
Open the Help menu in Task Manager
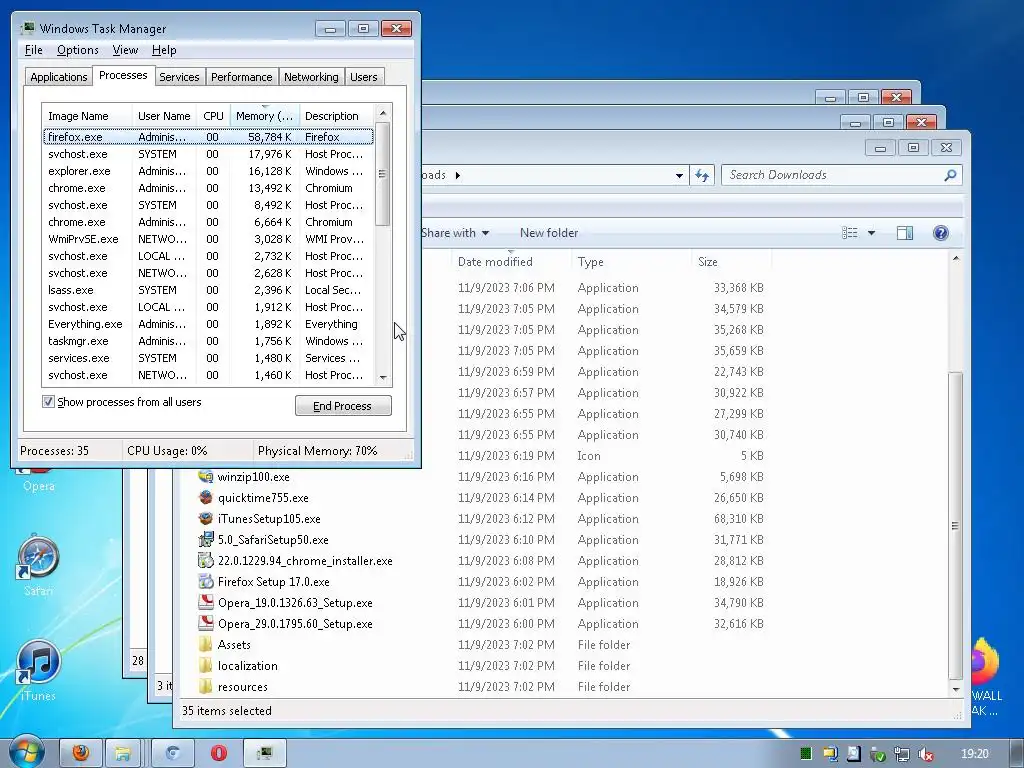164,50
